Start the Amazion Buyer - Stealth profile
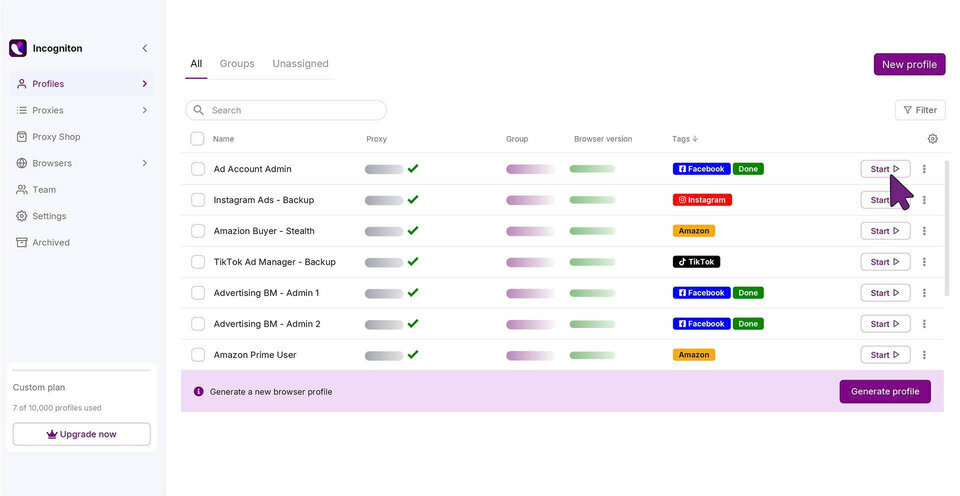Viewport: 960px width, 496px height. [885, 231]
